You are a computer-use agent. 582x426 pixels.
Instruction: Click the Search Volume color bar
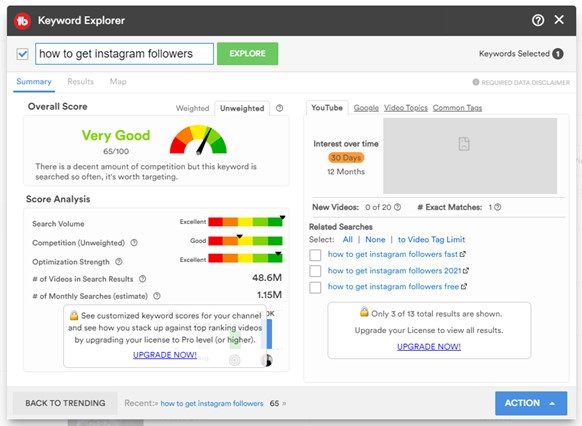[245, 222]
